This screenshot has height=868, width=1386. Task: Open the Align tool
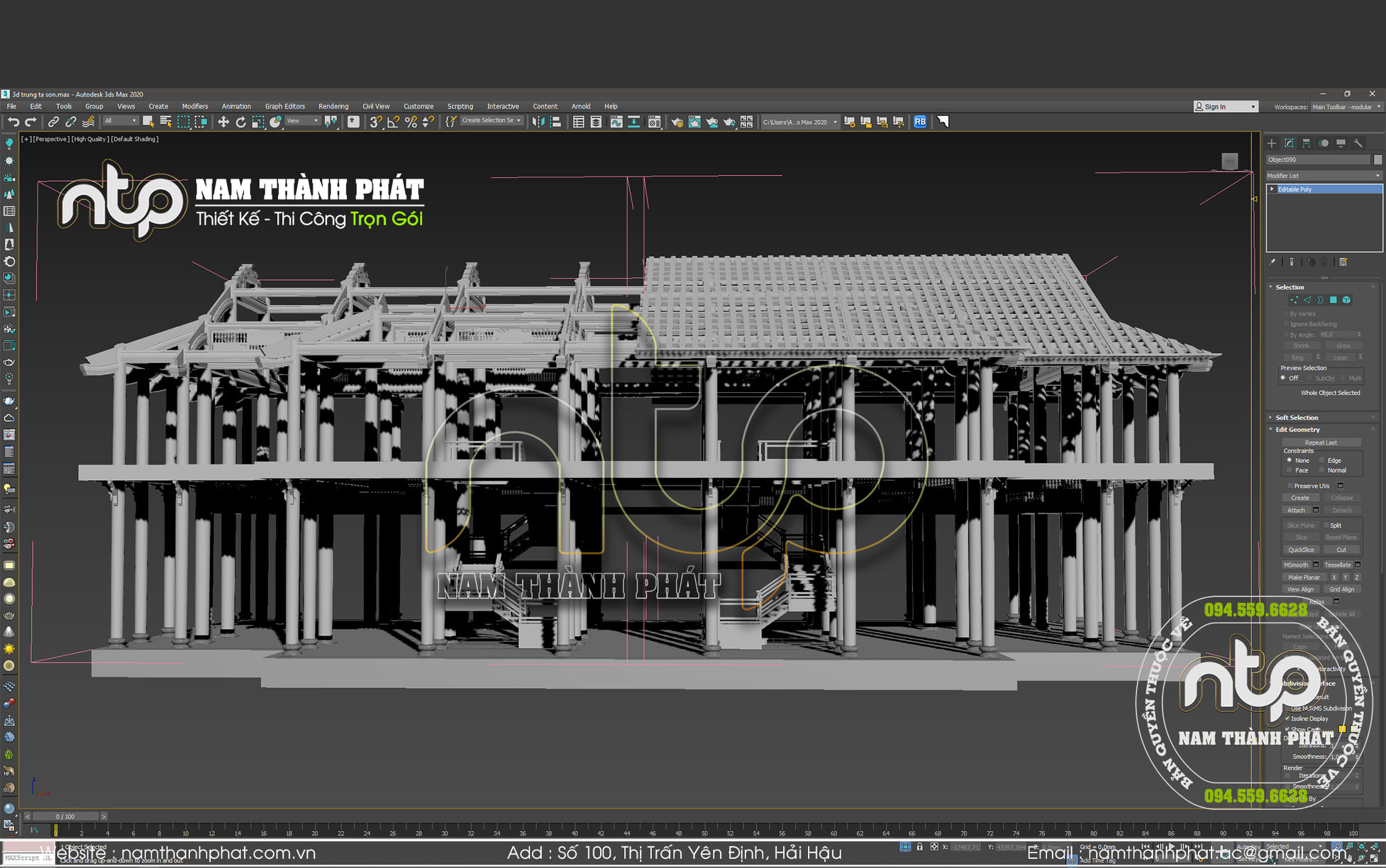coord(556,122)
